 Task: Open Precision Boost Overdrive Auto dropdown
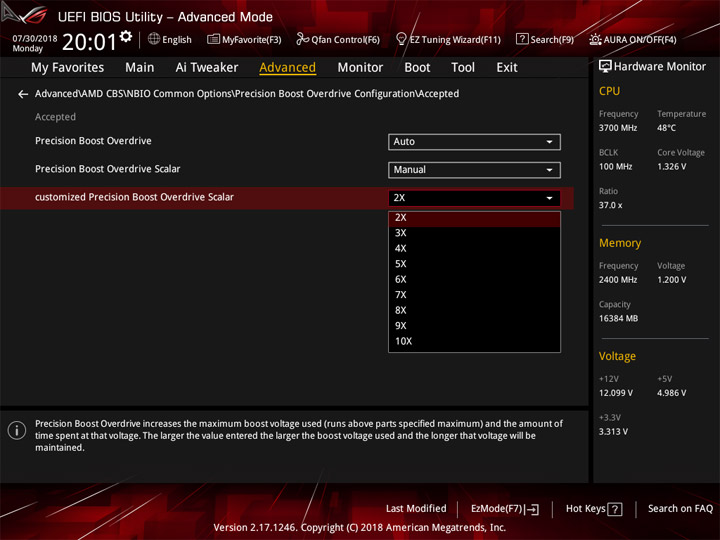click(x=474, y=142)
